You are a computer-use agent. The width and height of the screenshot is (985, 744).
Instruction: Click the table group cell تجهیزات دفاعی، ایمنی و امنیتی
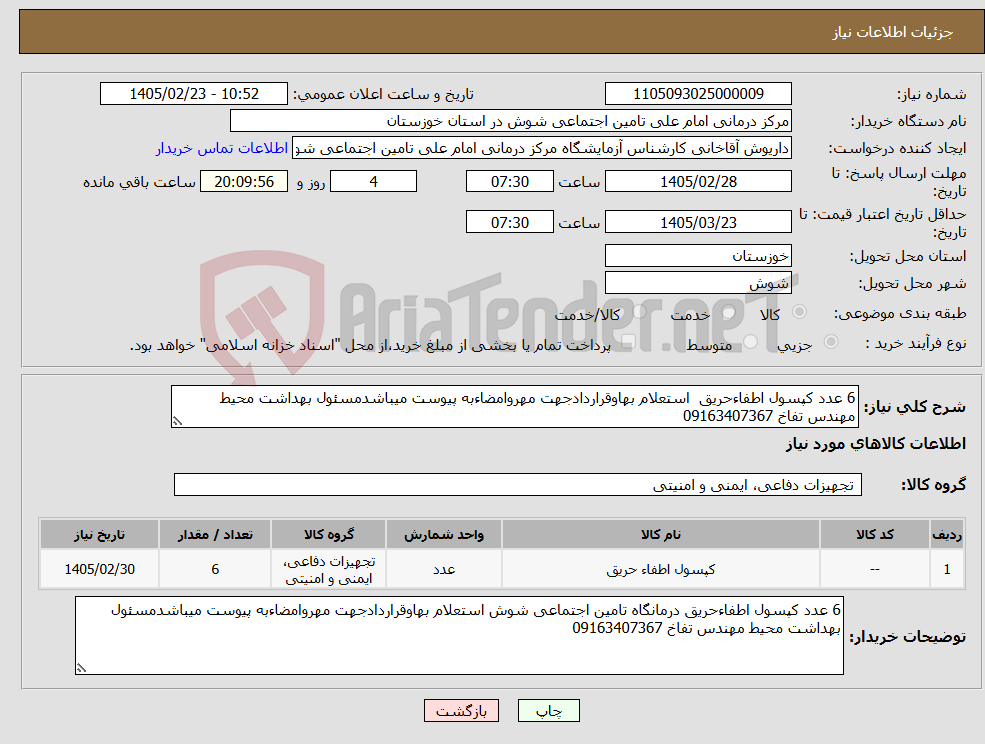[329, 569]
